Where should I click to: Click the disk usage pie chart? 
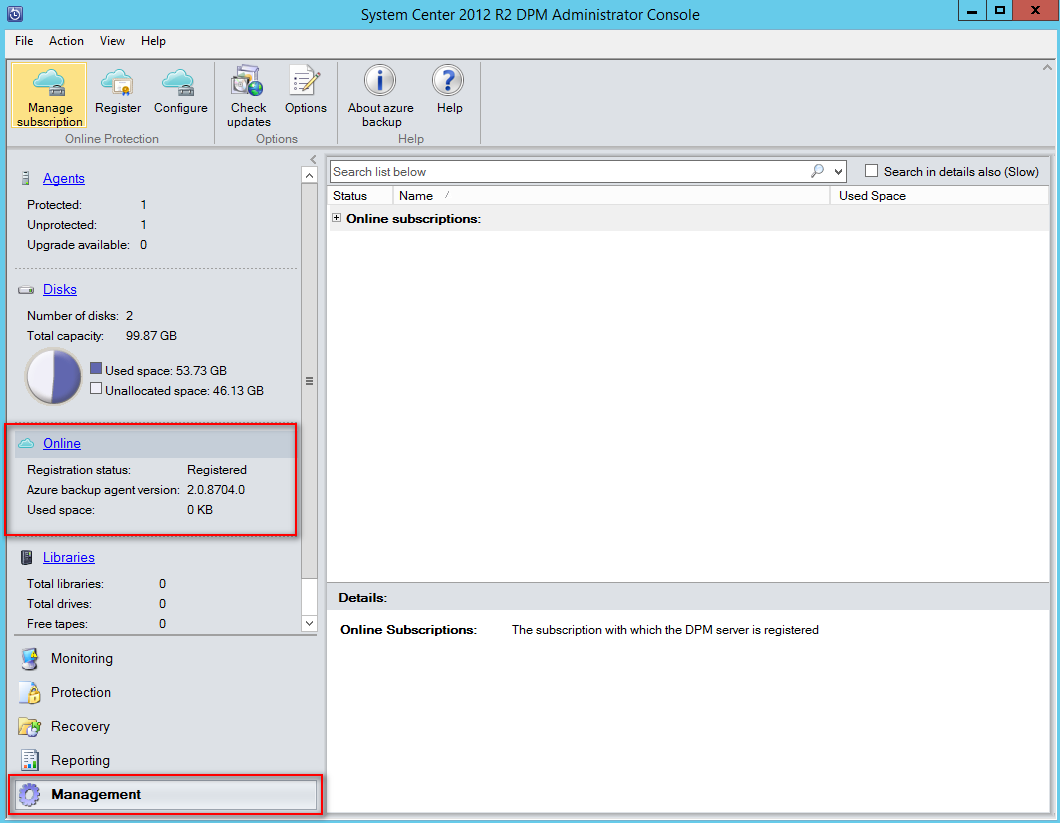click(x=53, y=377)
